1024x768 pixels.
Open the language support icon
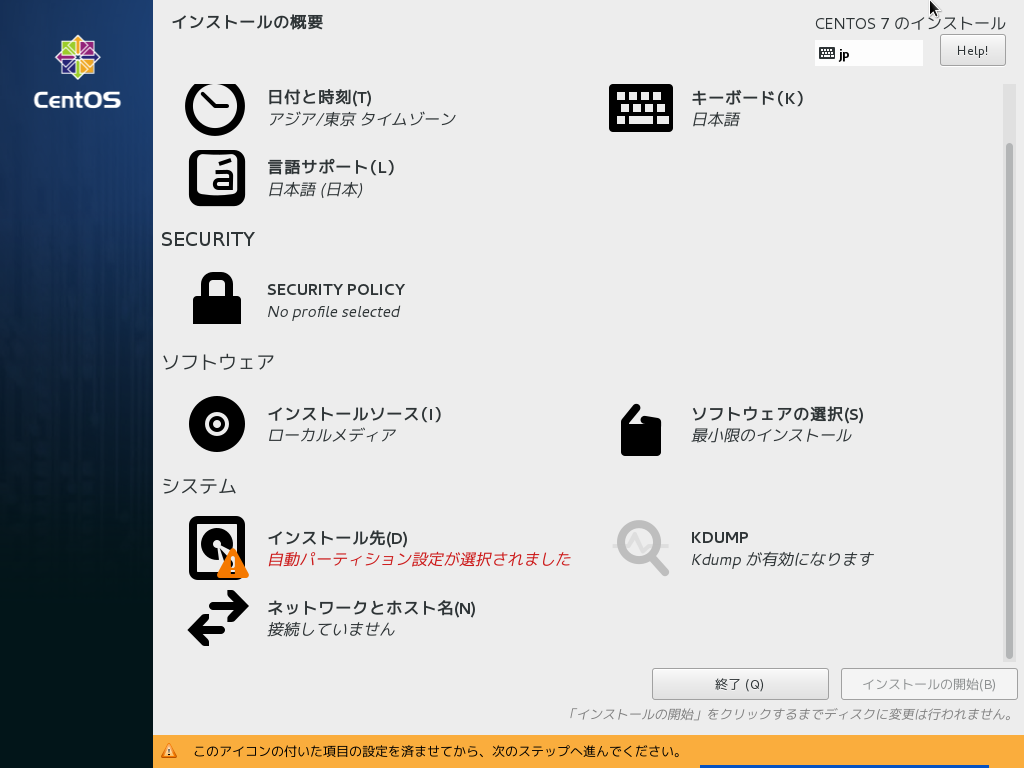217,178
